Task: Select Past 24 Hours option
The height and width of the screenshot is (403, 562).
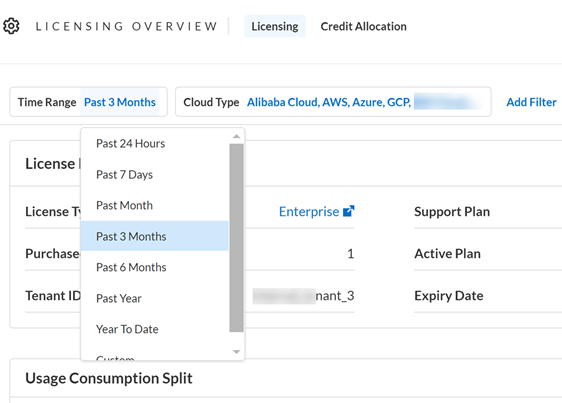Action: pos(154,143)
